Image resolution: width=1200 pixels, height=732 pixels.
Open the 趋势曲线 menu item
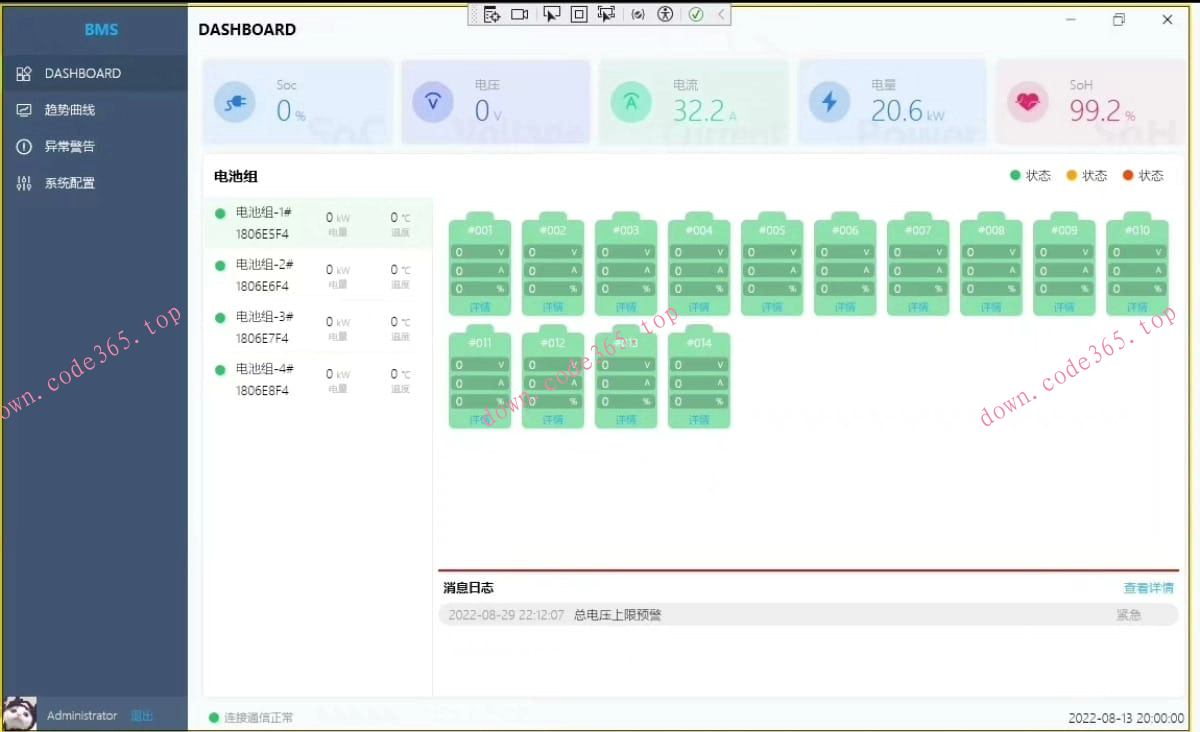click(69, 110)
